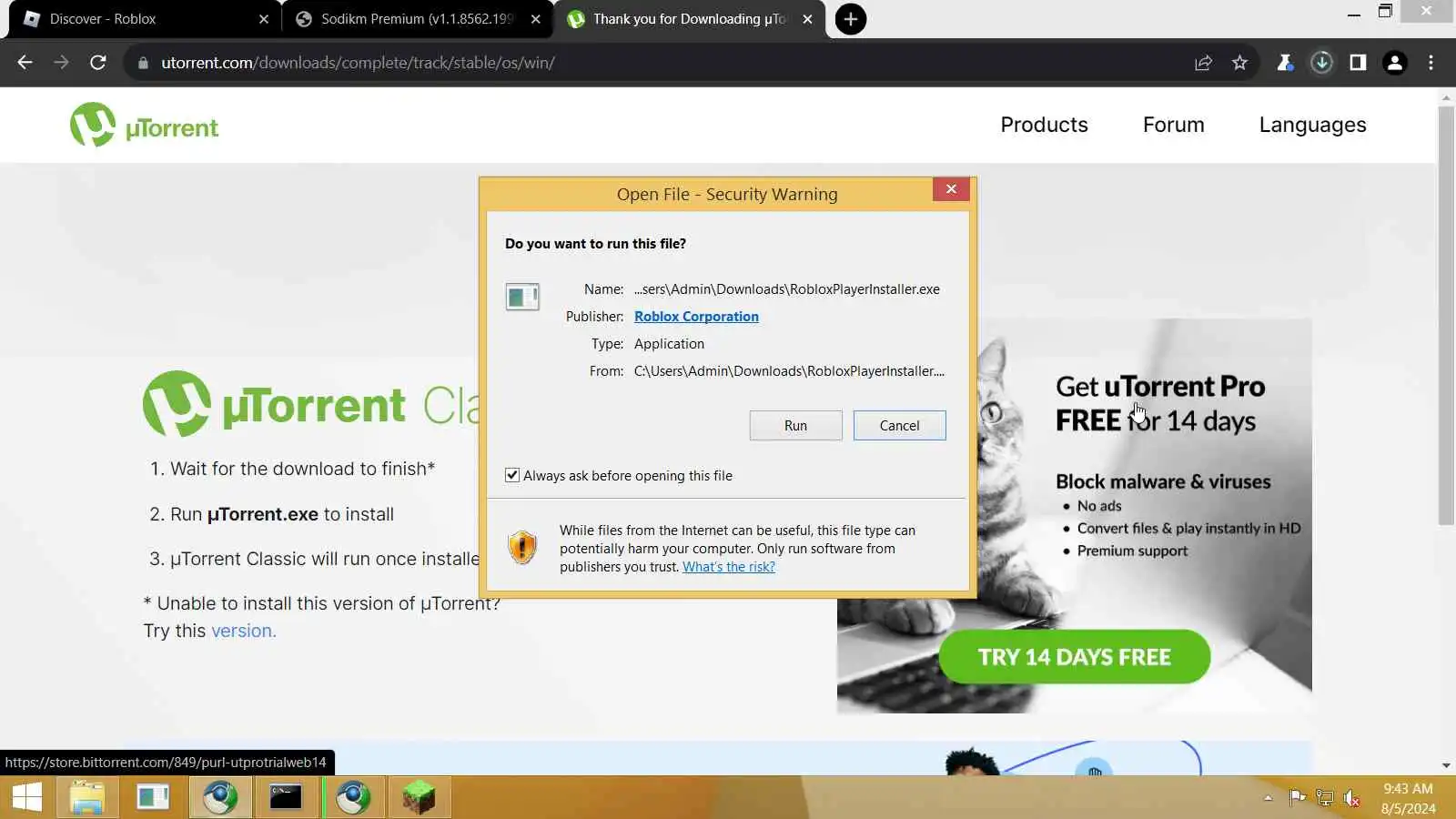Image resolution: width=1456 pixels, height=819 pixels.
Task: Open the command prompt taskbar icon
Action: tap(286, 798)
